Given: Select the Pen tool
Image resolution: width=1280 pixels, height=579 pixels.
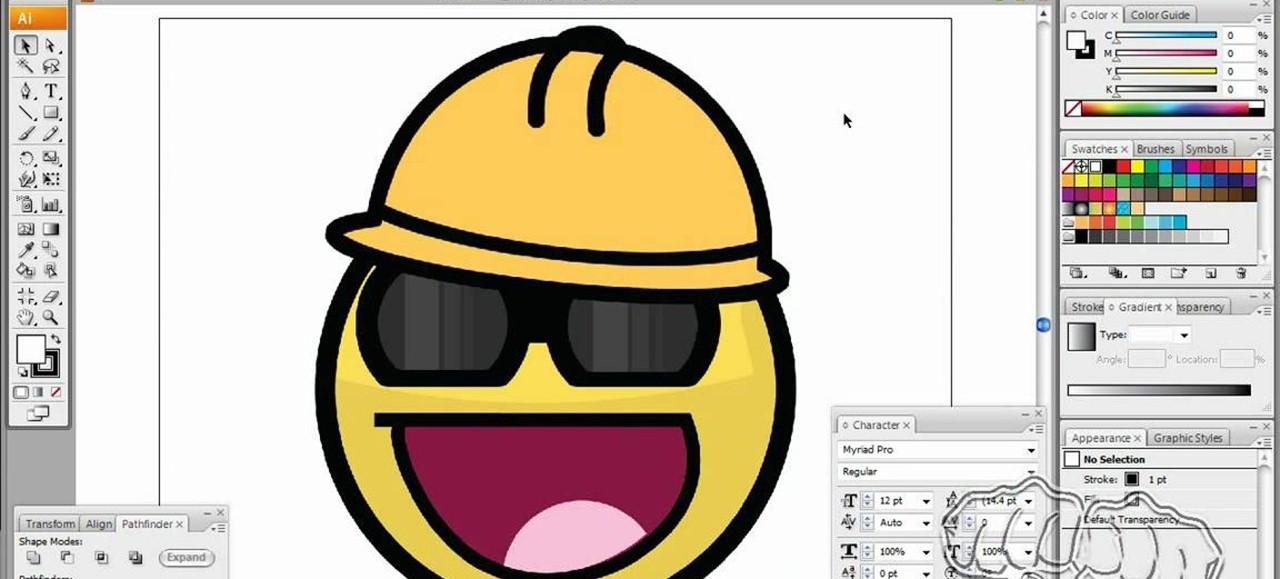Looking at the screenshot, I should (x=27, y=91).
